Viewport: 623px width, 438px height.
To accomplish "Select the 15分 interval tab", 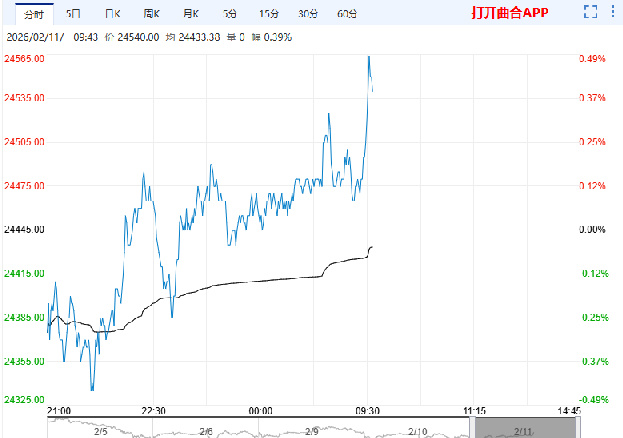I will tap(268, 15).
